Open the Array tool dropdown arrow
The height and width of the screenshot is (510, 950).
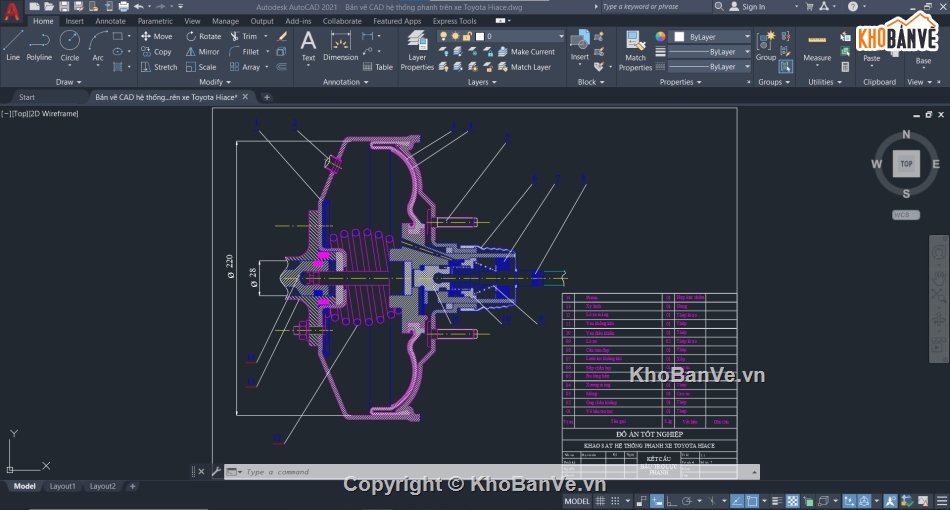point(267,67)
